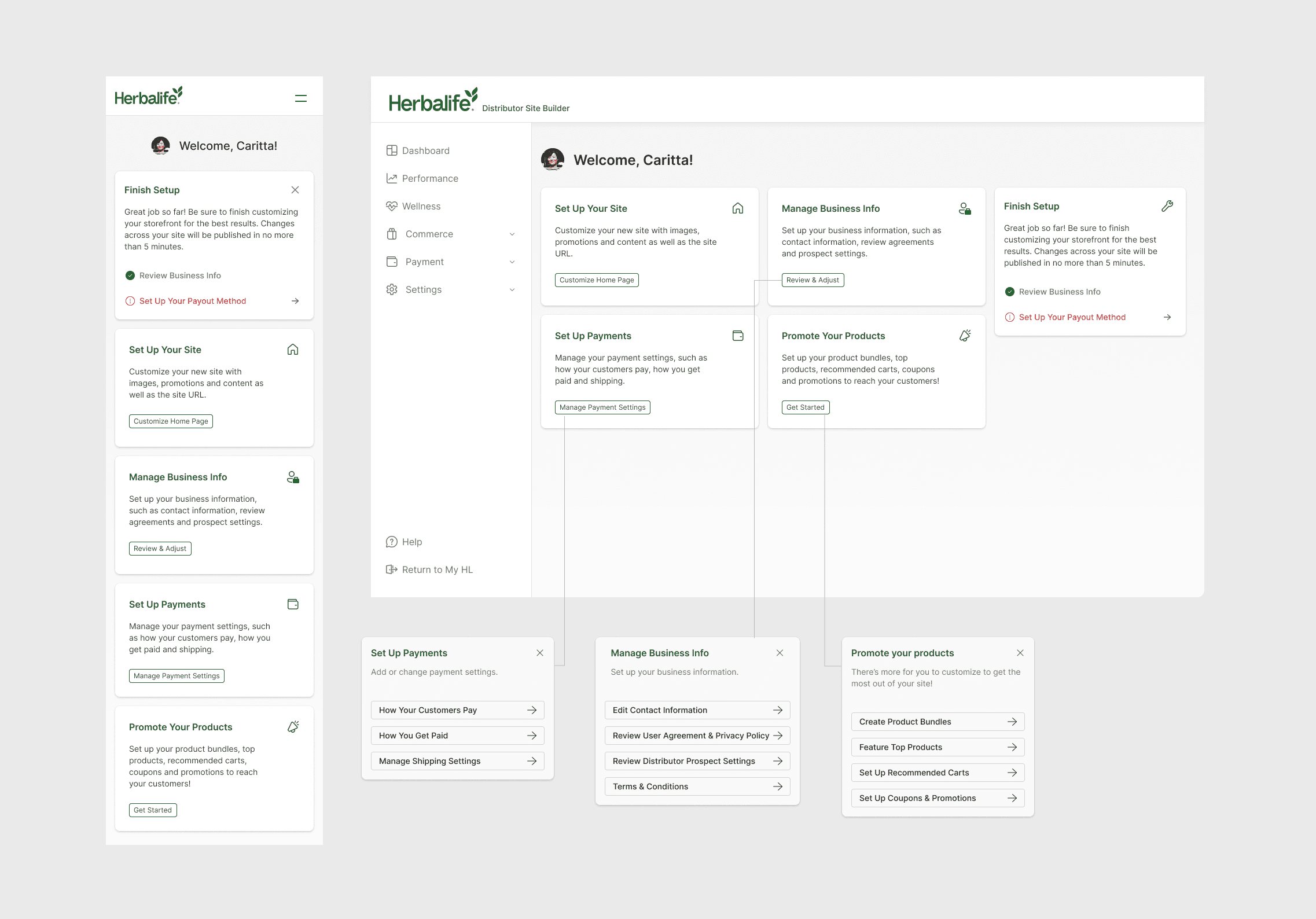The height and width of the screenshot is (919, 1316).
Task: Click the wallet icon on mobile Set Up Payments card
Action: pyautogui.click(x=293, y=604)
